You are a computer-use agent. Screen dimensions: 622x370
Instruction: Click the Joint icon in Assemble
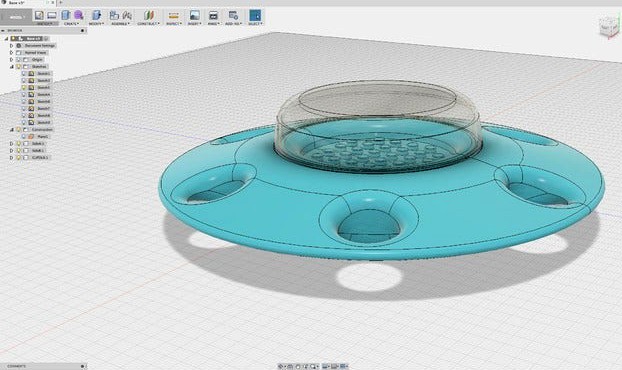pos(127,15)
